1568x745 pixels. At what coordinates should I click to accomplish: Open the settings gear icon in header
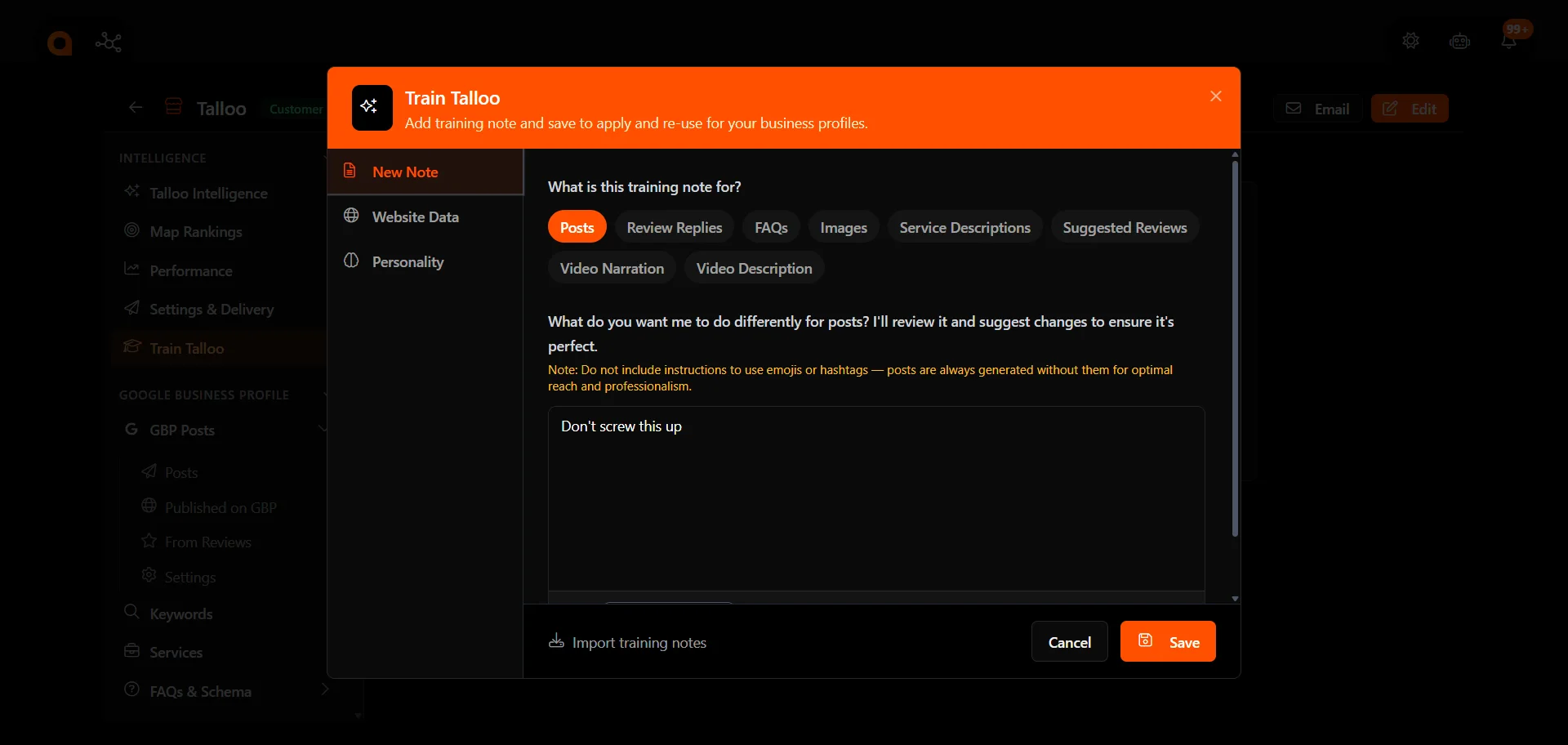[x=1410, y=41]
